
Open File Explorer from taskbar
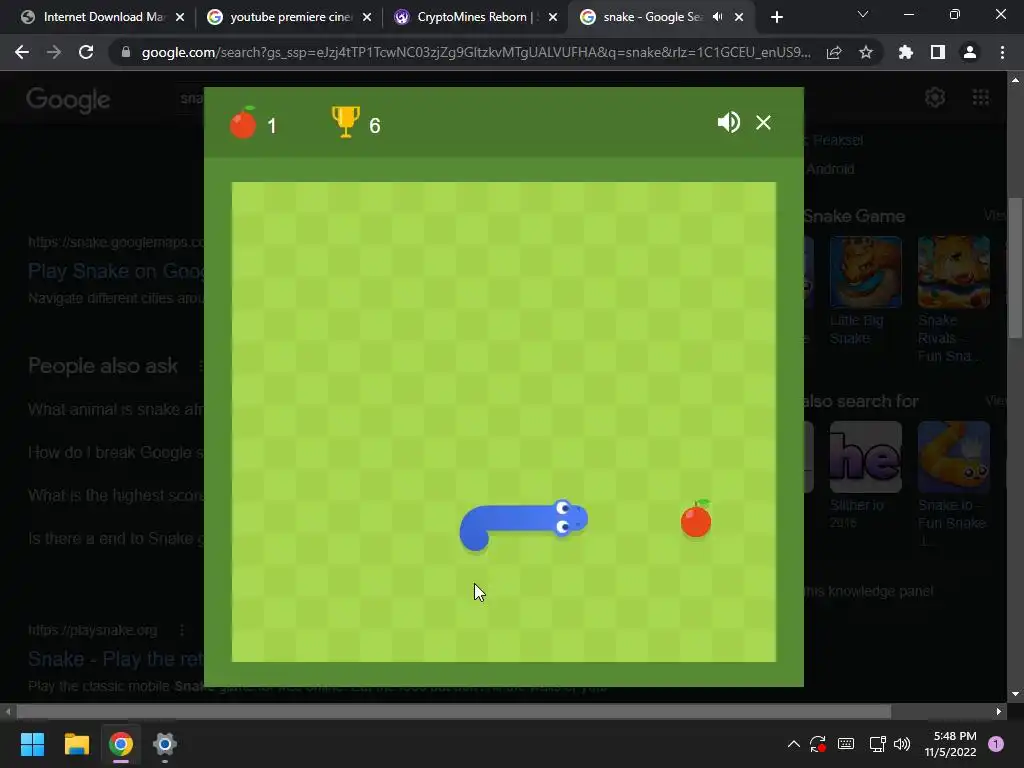(76, 744)
